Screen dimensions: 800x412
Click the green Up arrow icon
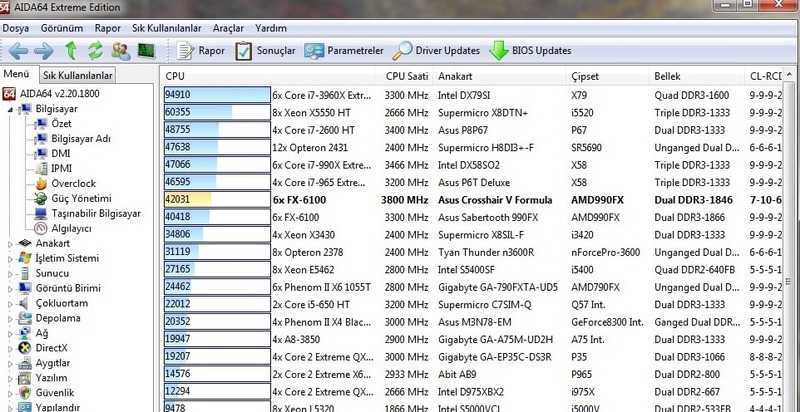71,50
